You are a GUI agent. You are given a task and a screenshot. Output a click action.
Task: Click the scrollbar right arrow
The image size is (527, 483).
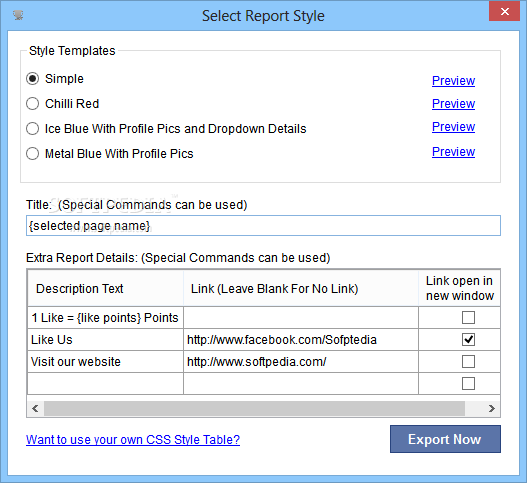coord(492,408)
